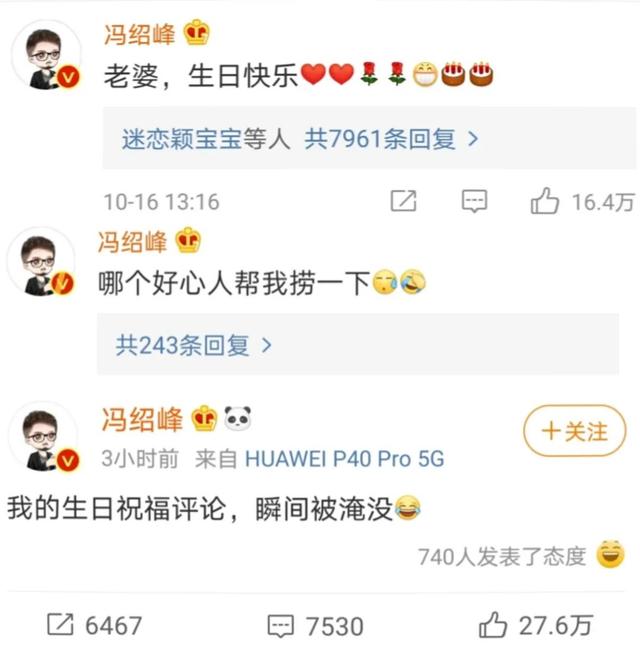Tap the 冯绍峰 username on the second comment

click(132, 241)
